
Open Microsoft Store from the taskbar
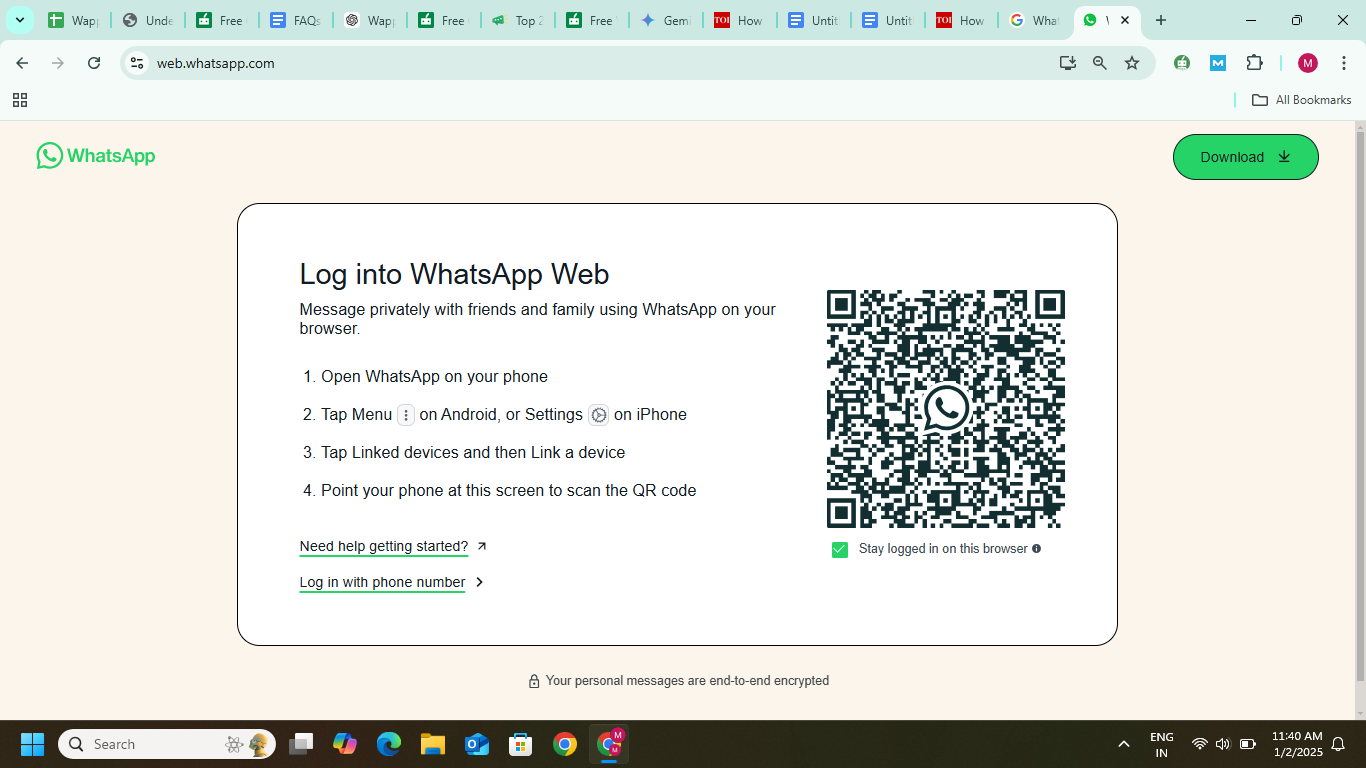[x=521, y=744]
